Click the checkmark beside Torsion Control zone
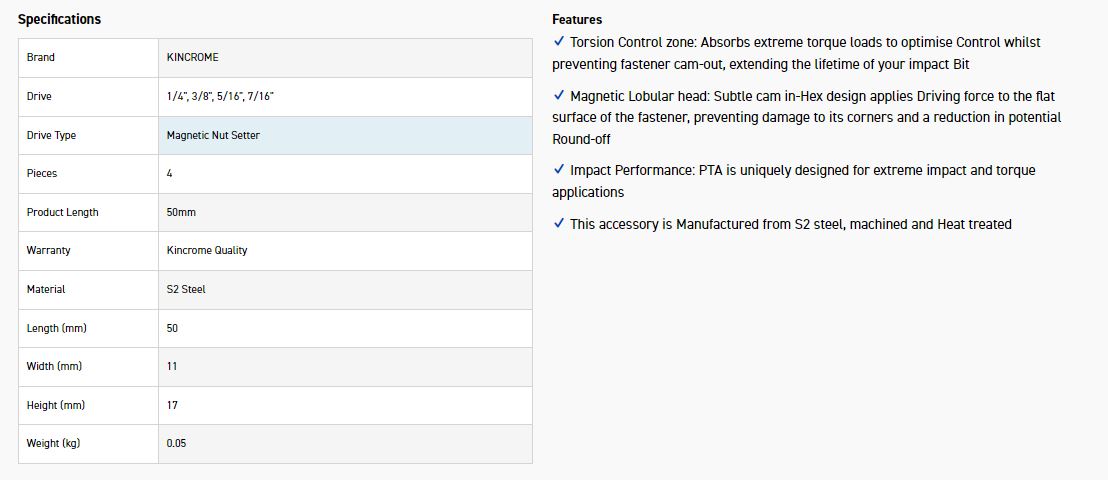The height and width of the screenshot is (480, 1108). click(x=558, y=42)
